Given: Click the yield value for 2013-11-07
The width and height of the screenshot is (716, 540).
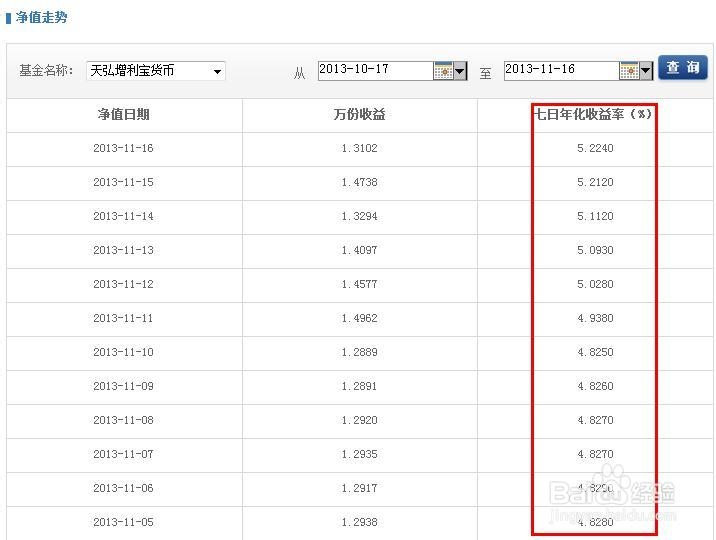Looking at the screenshot, I should tap(595, 454).
